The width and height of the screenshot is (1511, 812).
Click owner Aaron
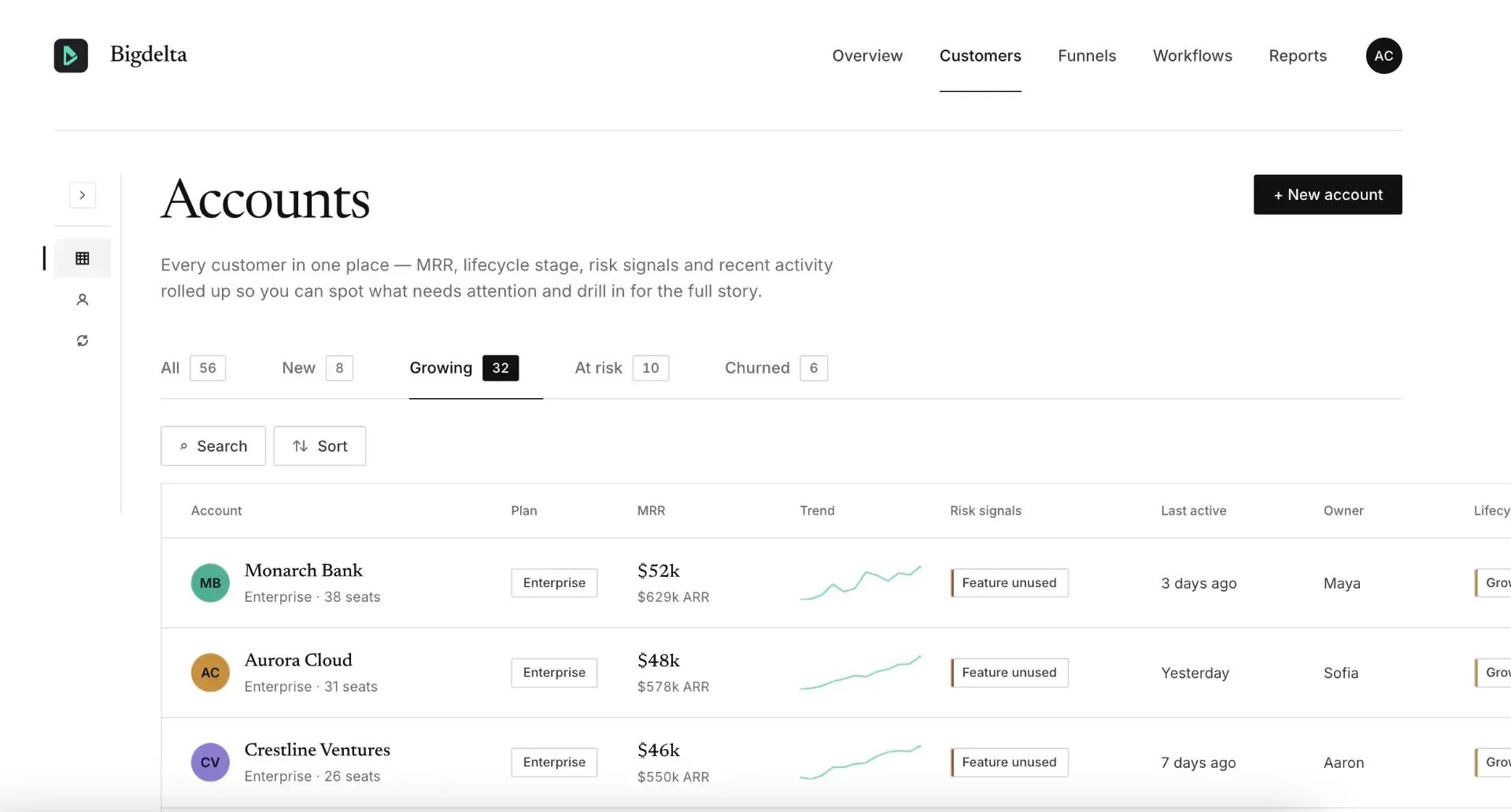[x=1343, y=762]
